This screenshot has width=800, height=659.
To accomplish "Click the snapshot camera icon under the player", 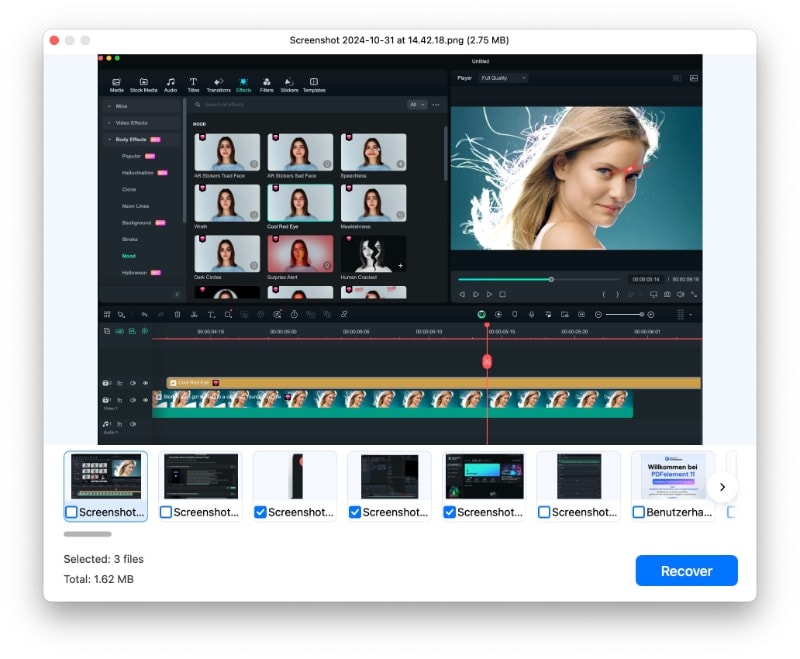I will pos(668,295).
